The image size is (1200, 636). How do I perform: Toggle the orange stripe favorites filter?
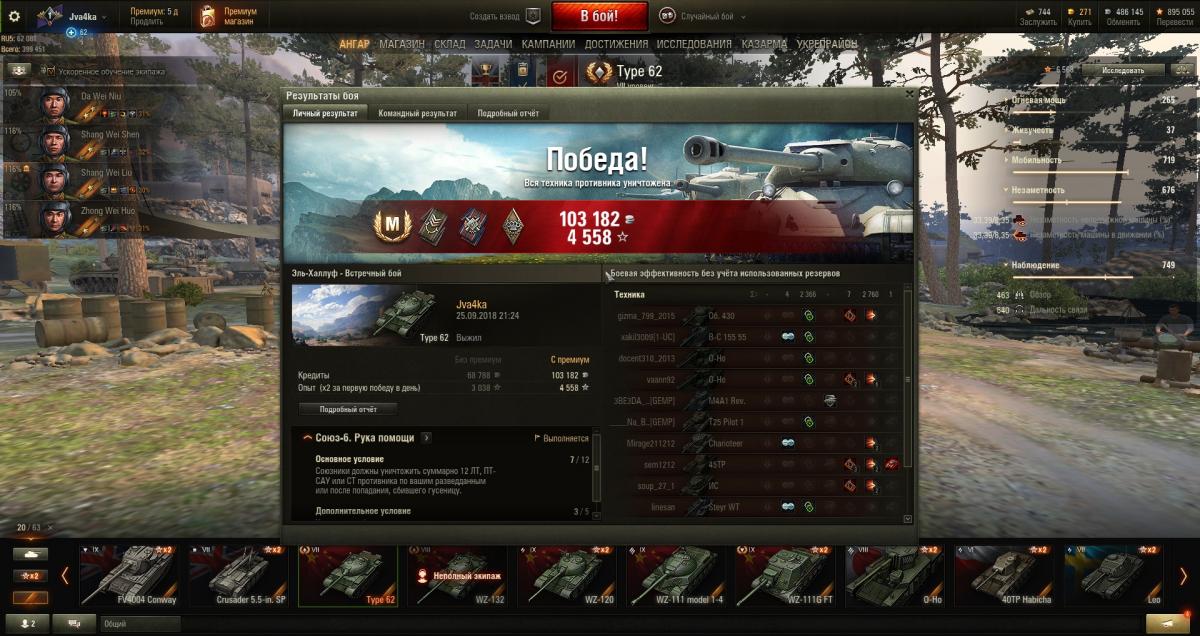coord(30,598)
